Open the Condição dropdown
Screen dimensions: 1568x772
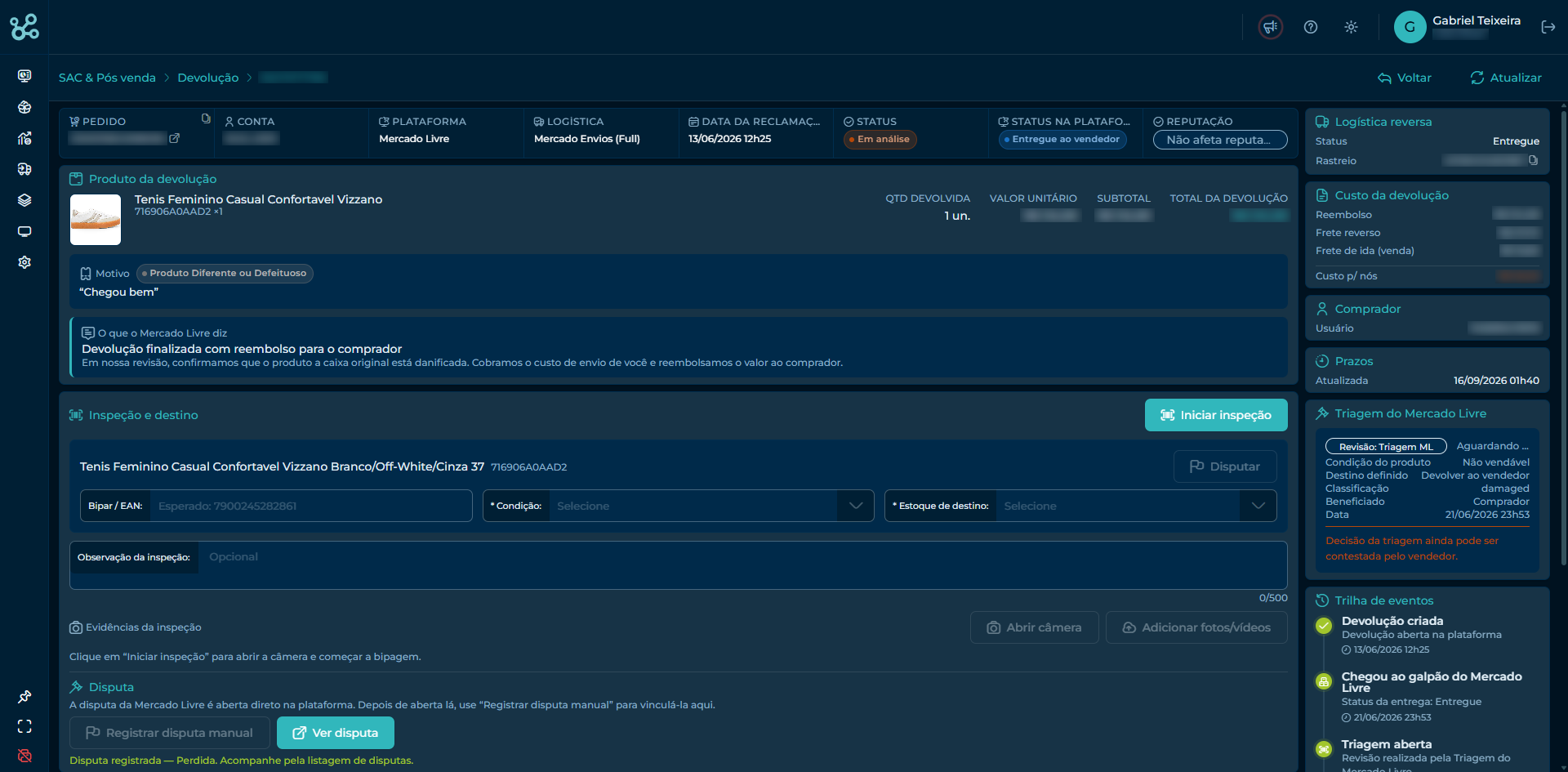pyautogui.click(x=678, y=506)
